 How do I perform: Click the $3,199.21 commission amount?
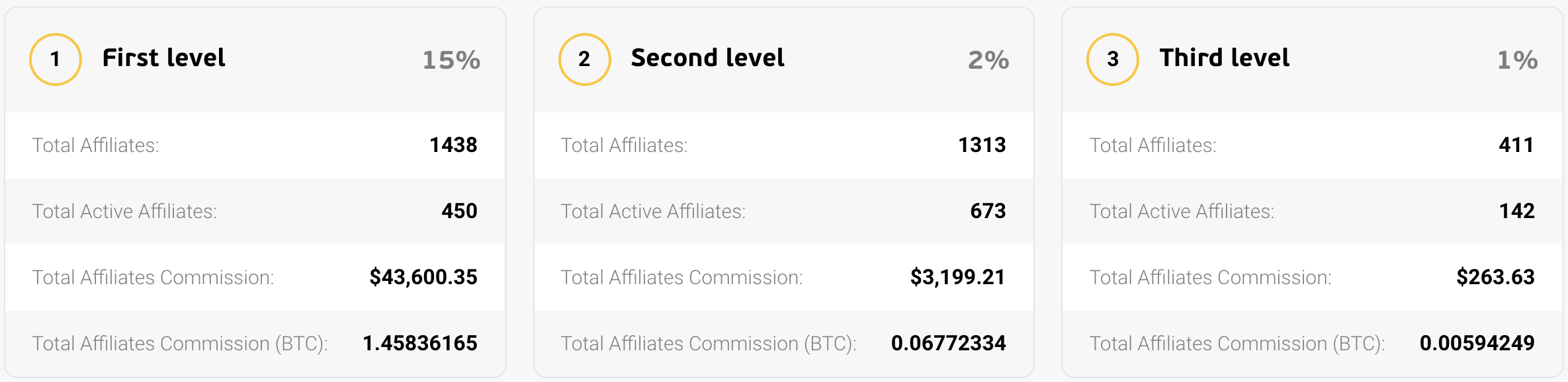click(958, 277)
